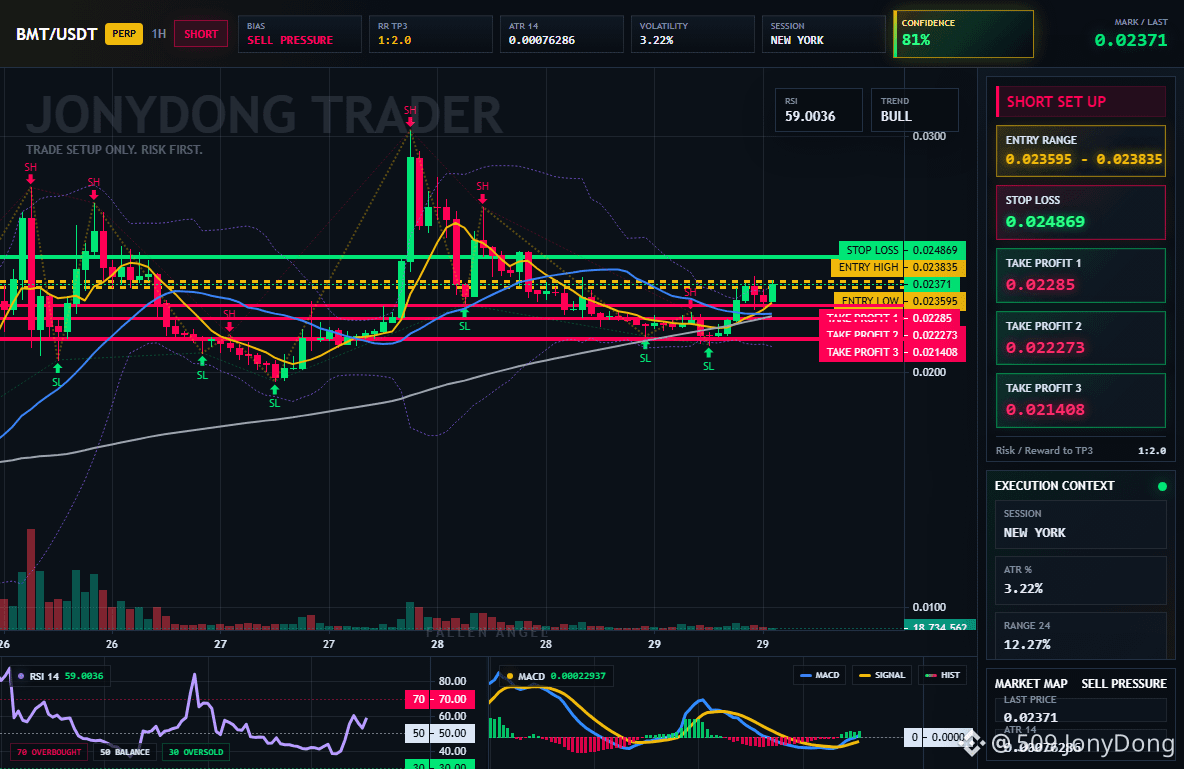Select the Session New York header card
Viewport: 1184px width, 769px height.
pyautogui.click(x=823, y=34)
